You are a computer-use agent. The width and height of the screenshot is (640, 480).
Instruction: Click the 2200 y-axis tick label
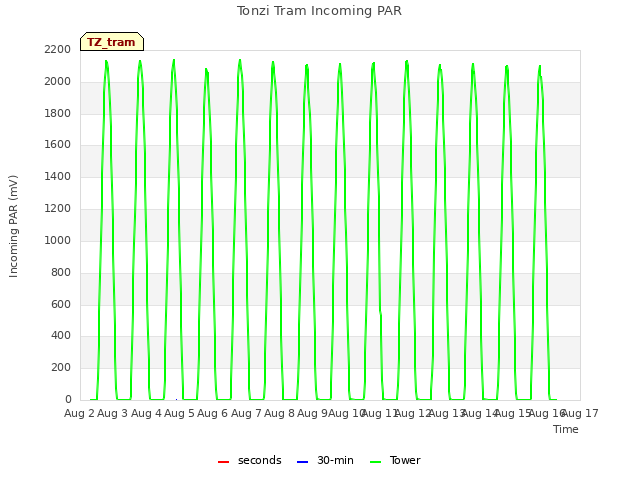[x=58, y=49]
